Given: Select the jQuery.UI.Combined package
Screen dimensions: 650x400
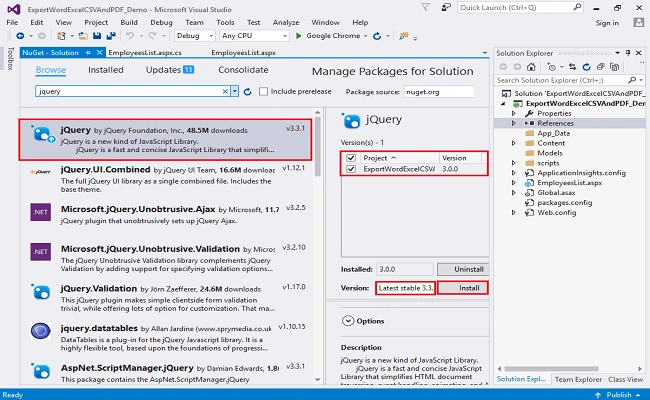Looking at the screenshot, I should pyautogui.click(x=167, y=179).
